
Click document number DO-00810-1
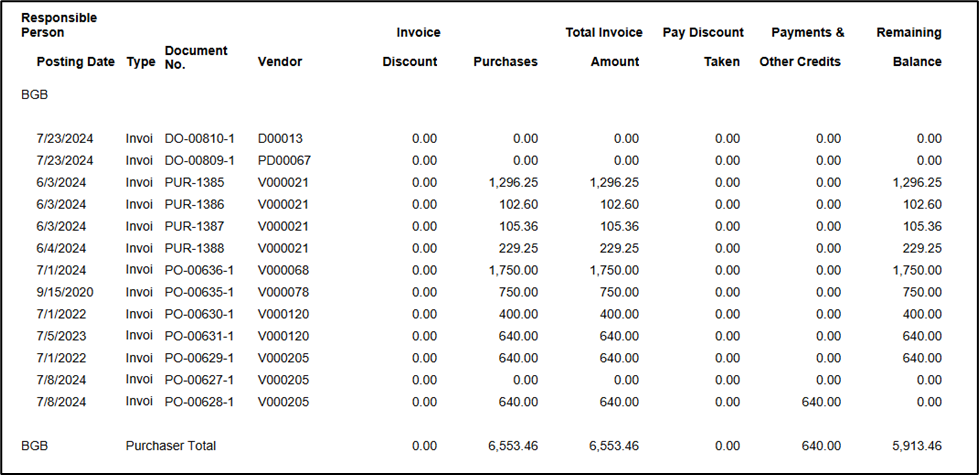[200, 139]
